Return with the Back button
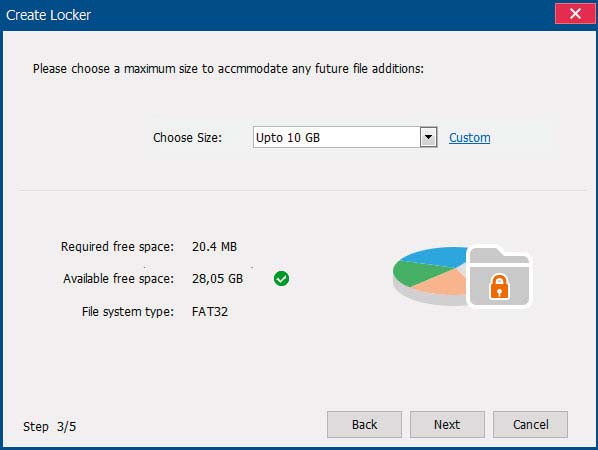 364,424
